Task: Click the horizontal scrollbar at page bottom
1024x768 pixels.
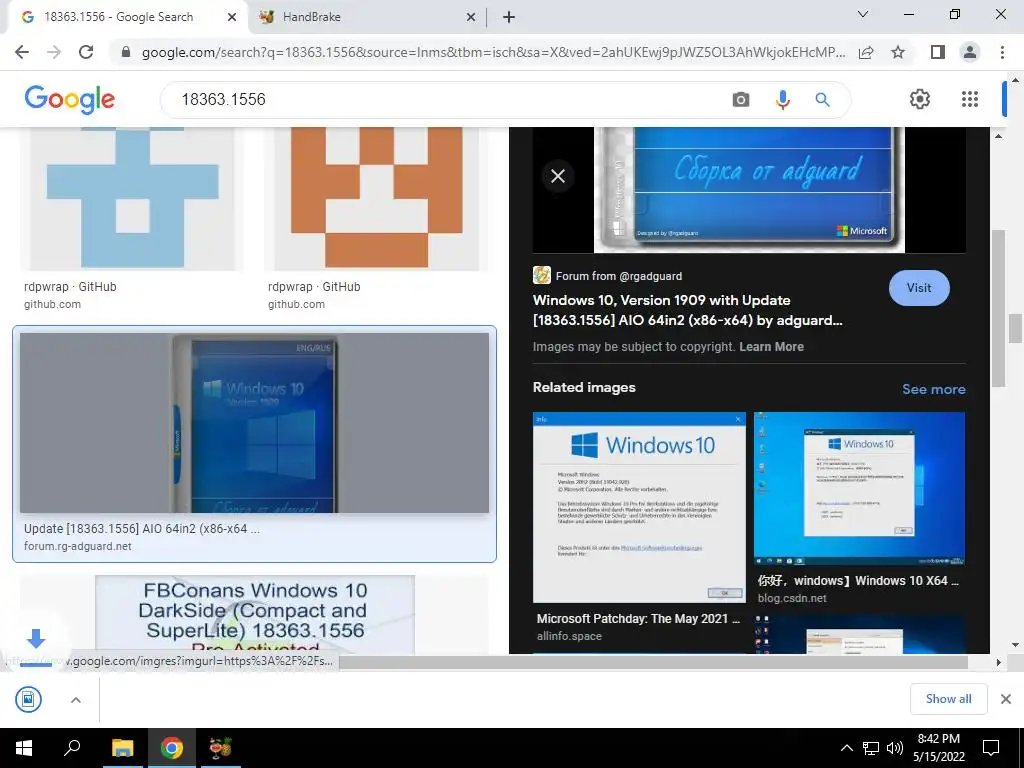Action: click(653, 662)
